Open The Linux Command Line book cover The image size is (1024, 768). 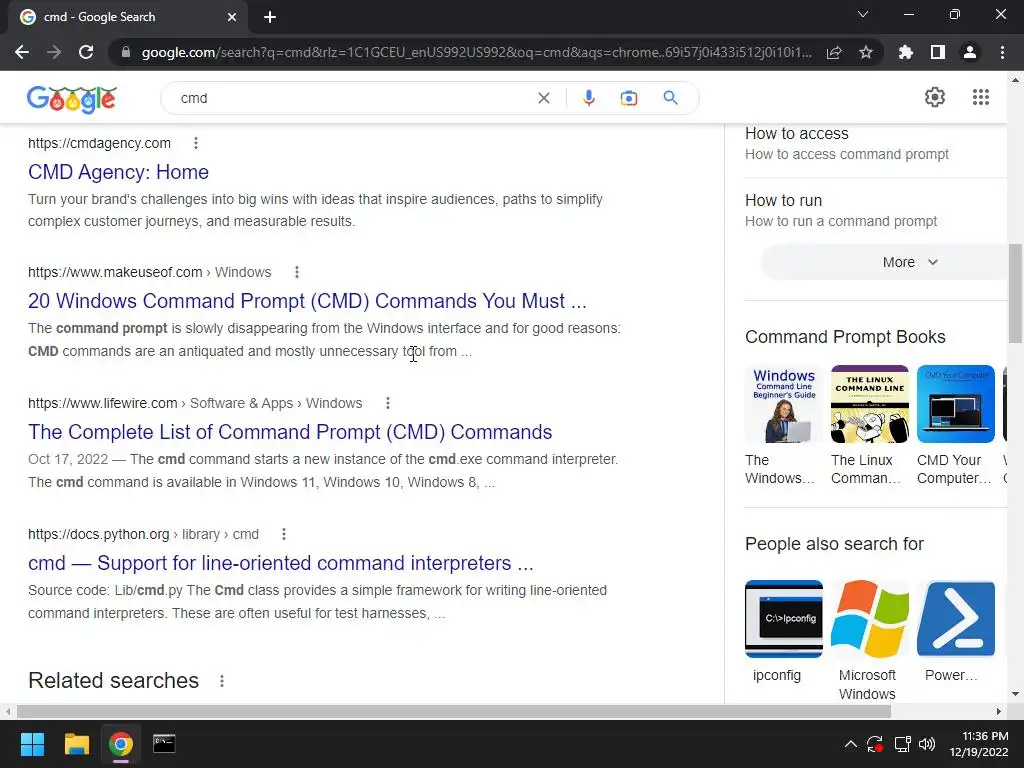869,404
